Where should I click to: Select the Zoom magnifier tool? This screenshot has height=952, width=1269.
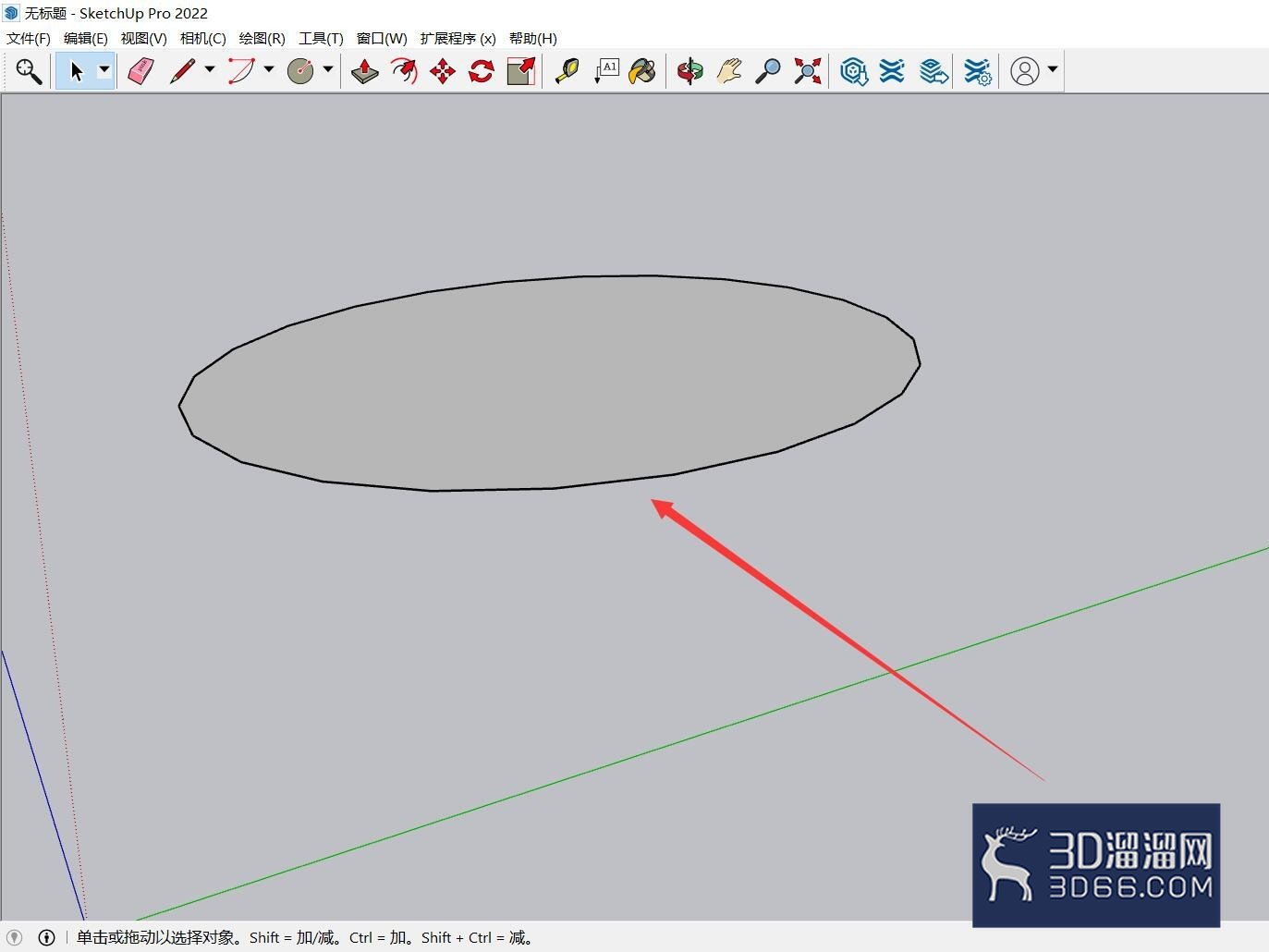(768, 71)
